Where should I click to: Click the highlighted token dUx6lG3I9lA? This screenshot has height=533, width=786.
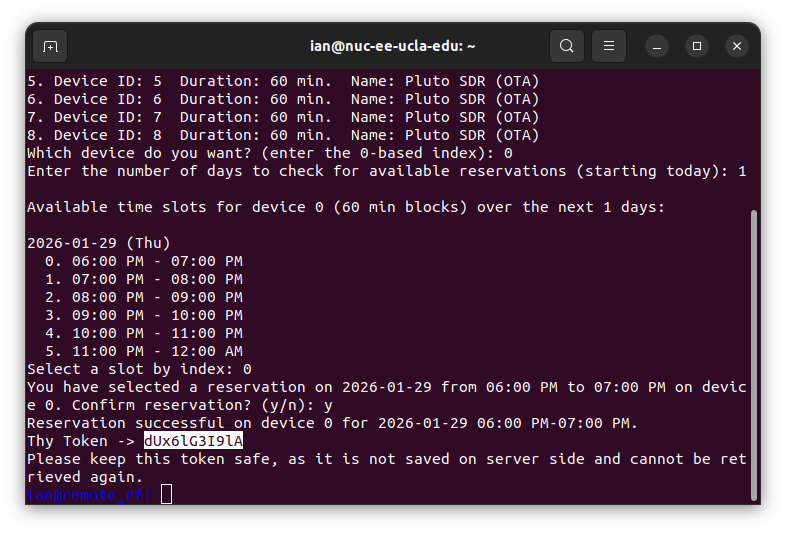pos(193,441)
